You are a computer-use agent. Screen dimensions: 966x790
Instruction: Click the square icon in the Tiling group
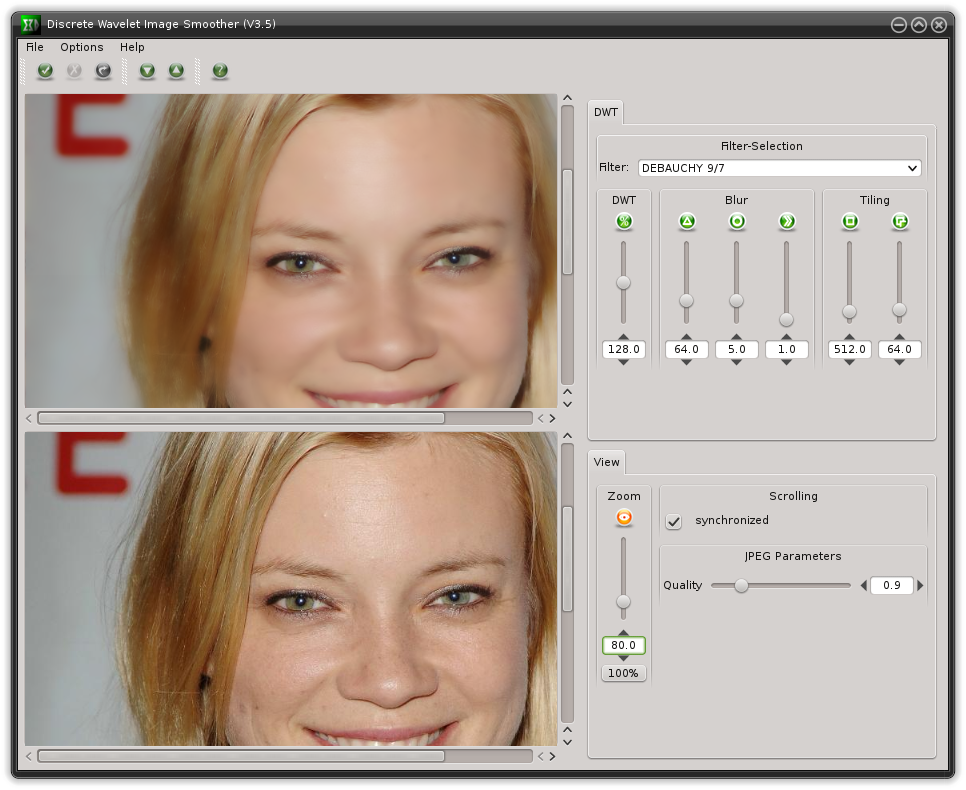coord(849,222)
